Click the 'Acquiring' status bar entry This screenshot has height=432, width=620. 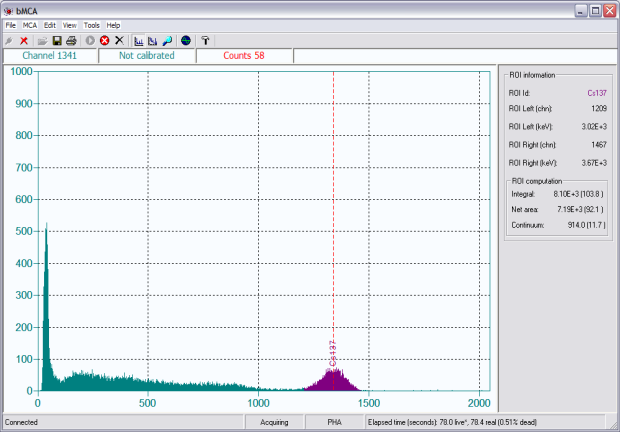[x=274, y=422]
